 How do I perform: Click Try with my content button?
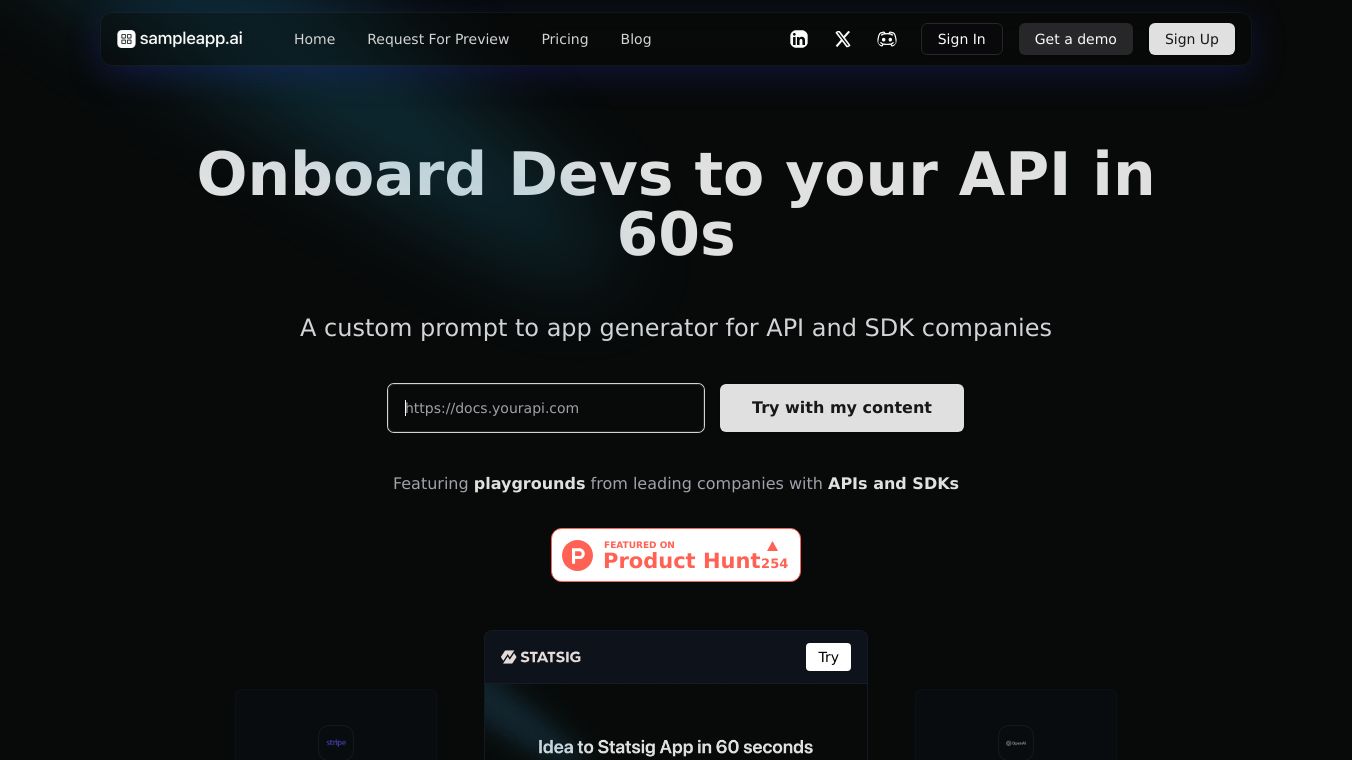[842, 408]
